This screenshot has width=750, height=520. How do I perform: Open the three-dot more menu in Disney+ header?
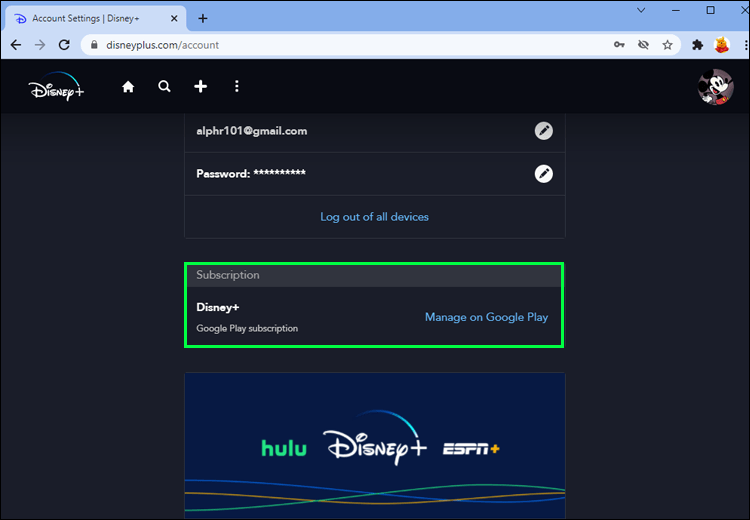236,87
